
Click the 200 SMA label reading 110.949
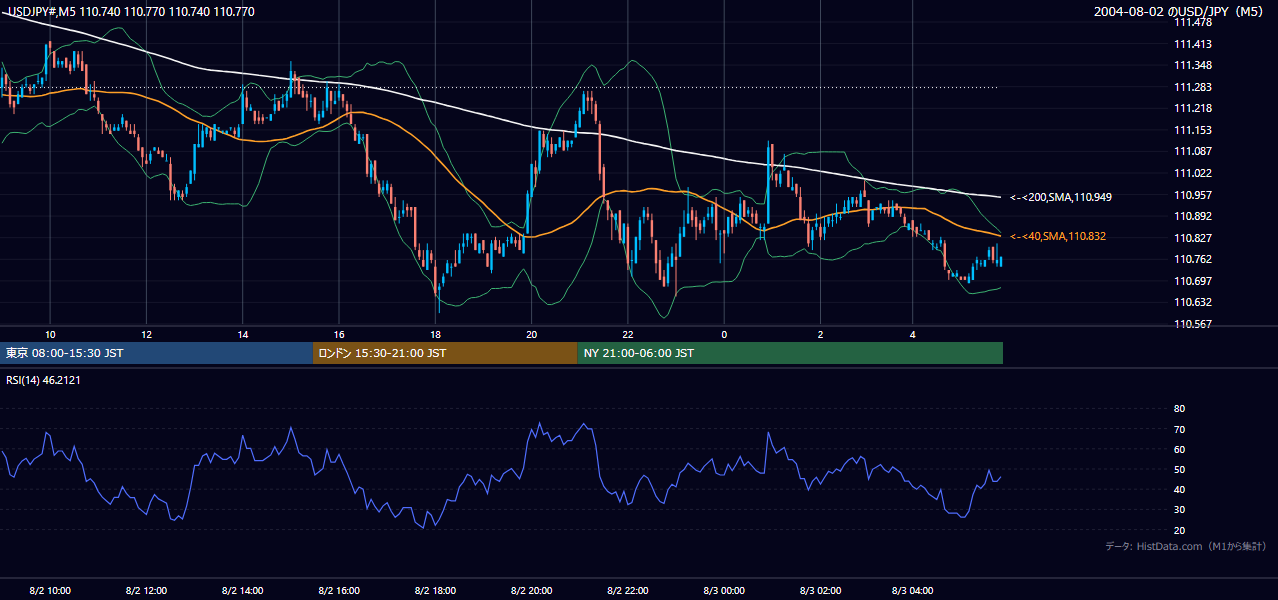point(1061,197)
